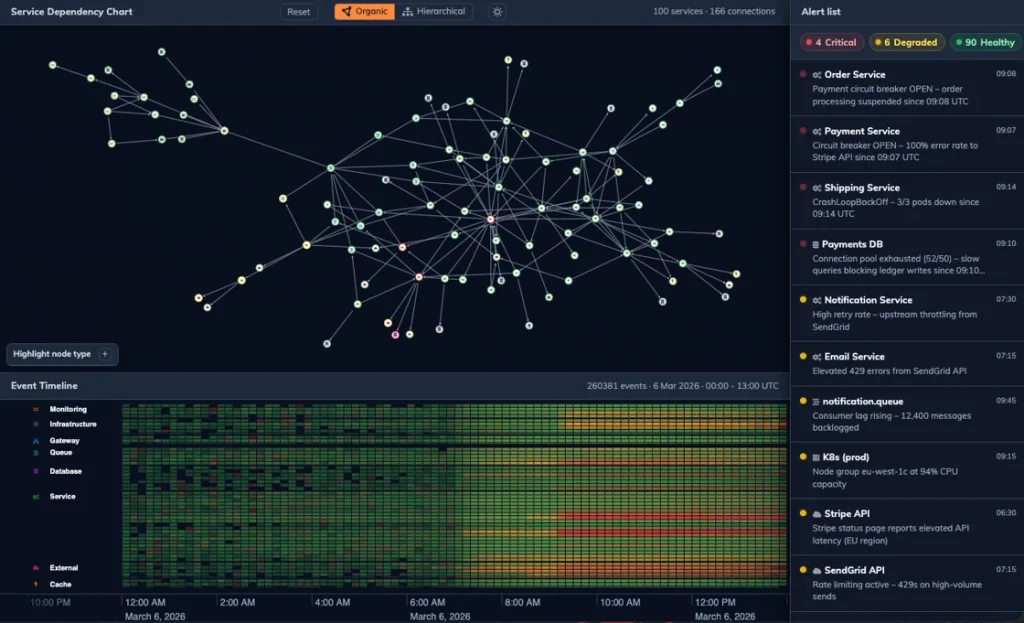Click the Stripe API cloud icon

[816, 515]
